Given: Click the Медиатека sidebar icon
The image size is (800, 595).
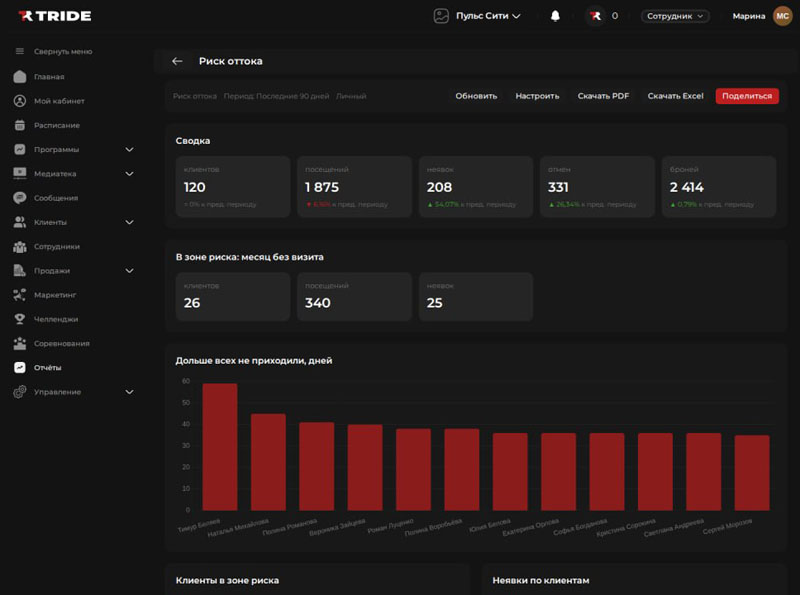Looking at the screenshot, I should point(20,173).
